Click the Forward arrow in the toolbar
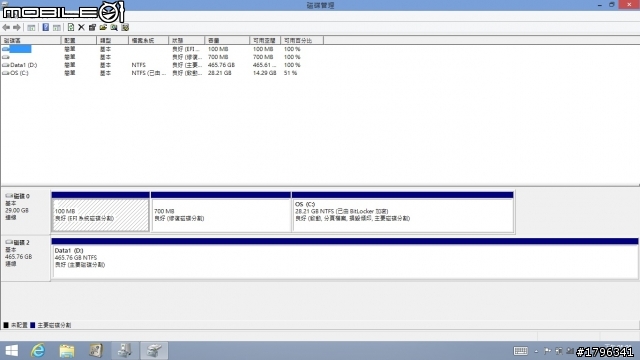The image size is (640, 360). point(17,27)
